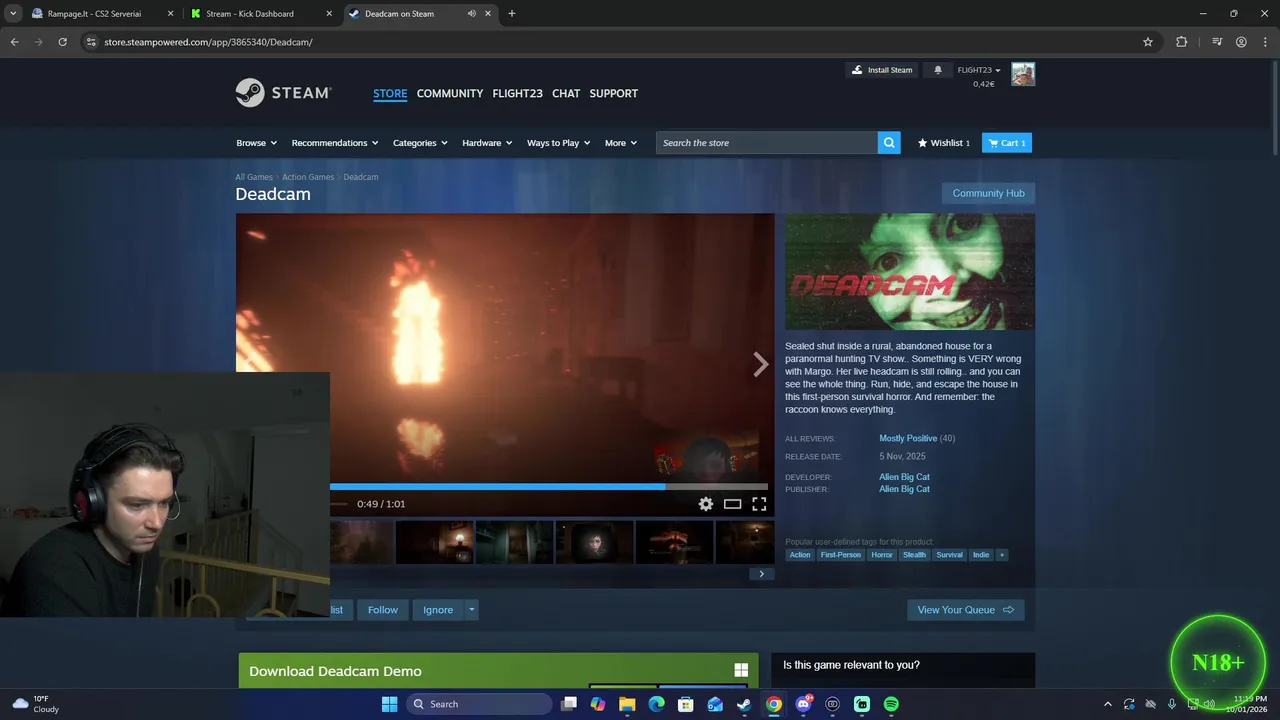Open Steam from the taskbar
The image size is (1280, 720).
pyautogui.click(x=744, y=704)
